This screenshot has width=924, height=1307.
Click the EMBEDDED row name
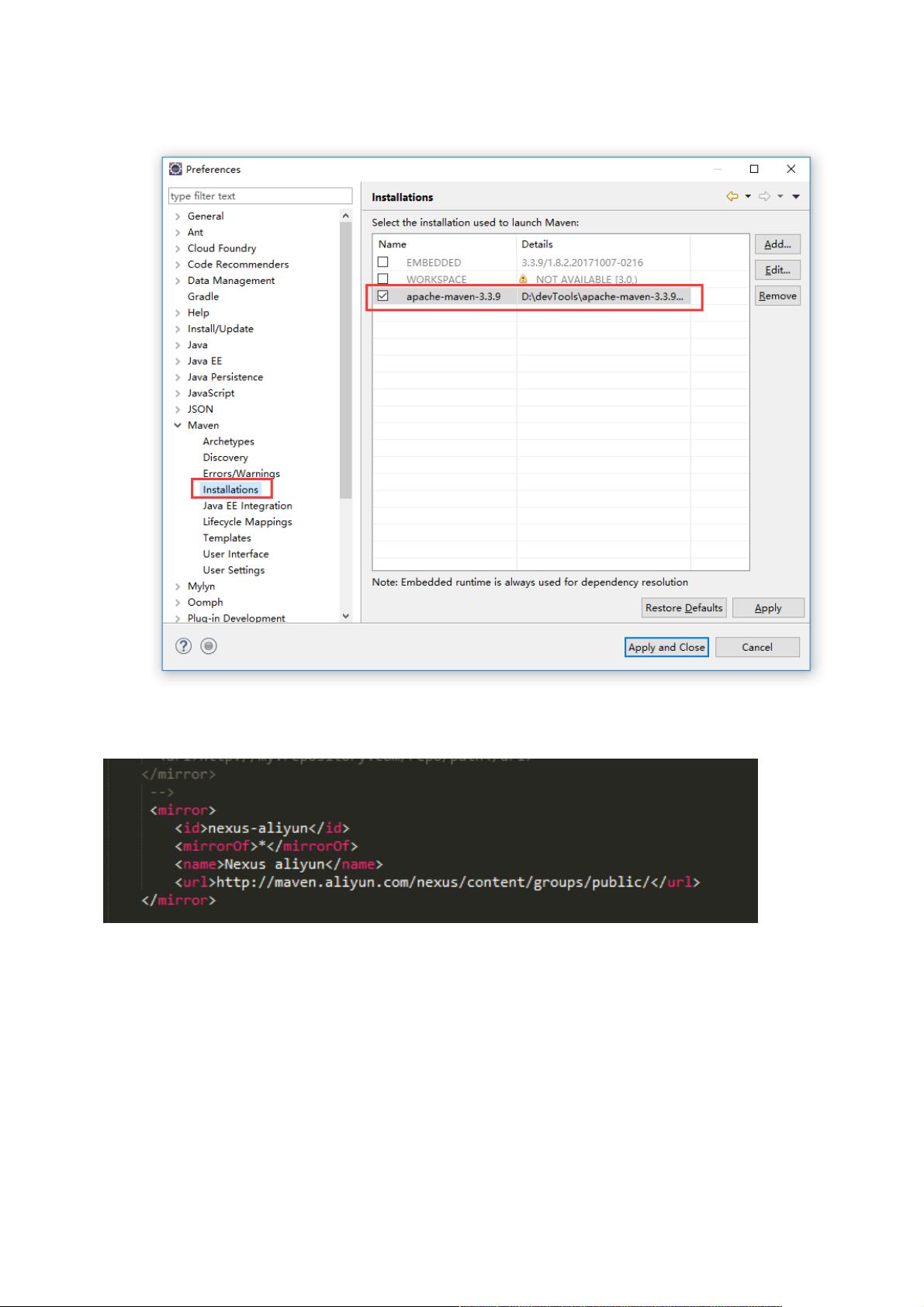pyautogui.click(x=434, y=263)
